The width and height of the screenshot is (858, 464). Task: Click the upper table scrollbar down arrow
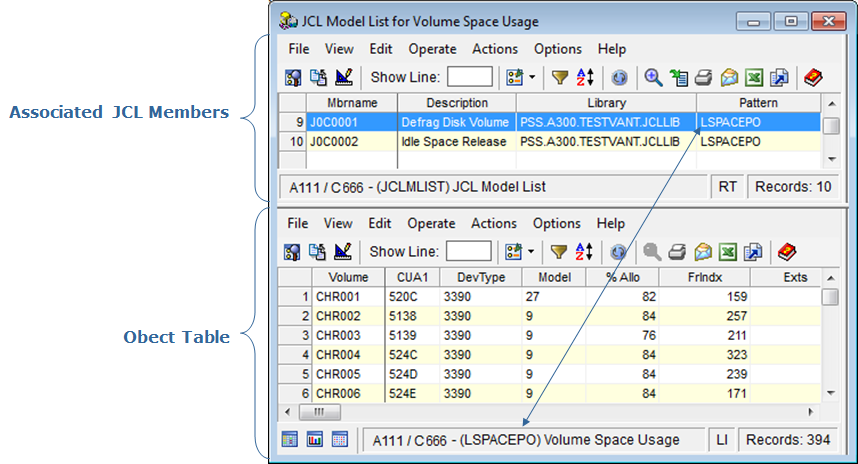click(830, 159)
